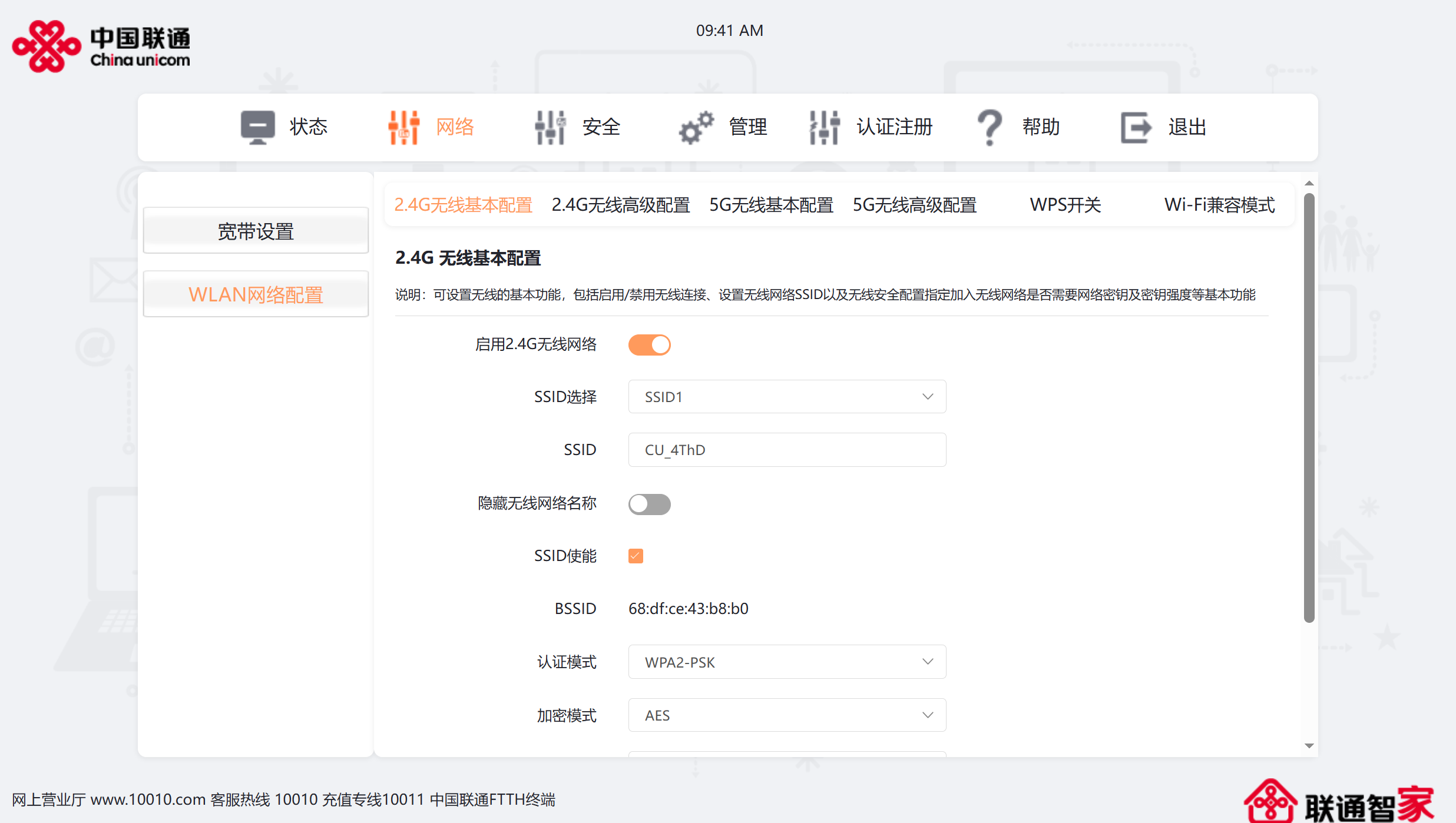The width and height of the screenshot is (1456, 823).
Task: Click the monitor icon for 状态
Action: pyautogui.click(x=257, y=127)
